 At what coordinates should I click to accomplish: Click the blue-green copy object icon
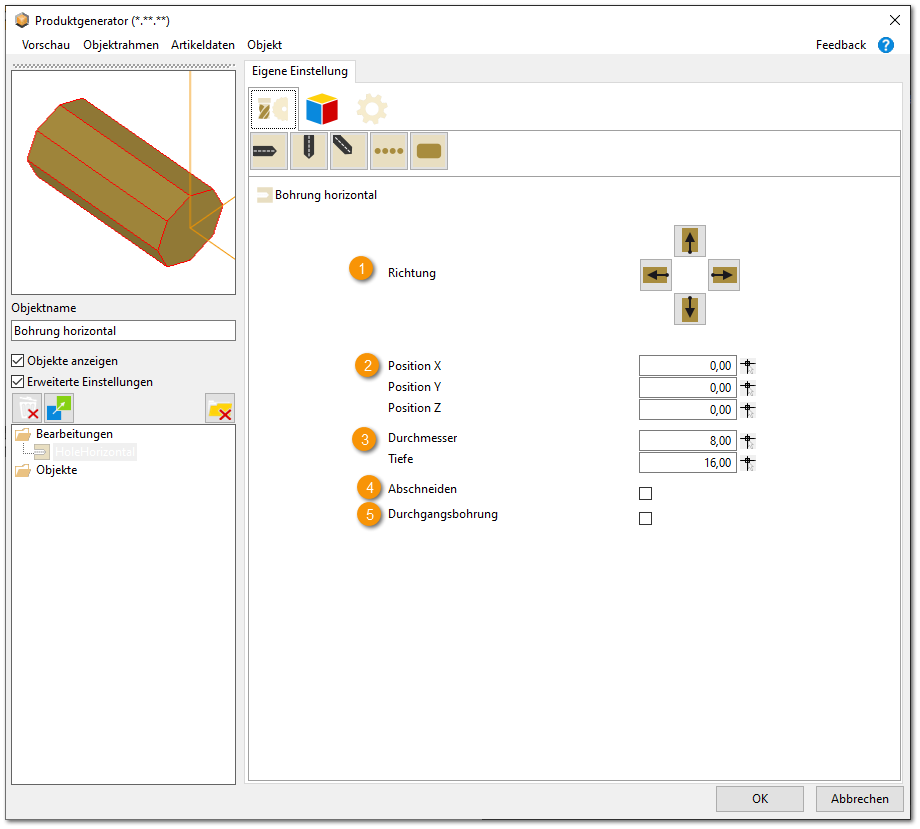pyautogui.click(x=60, y=408)
